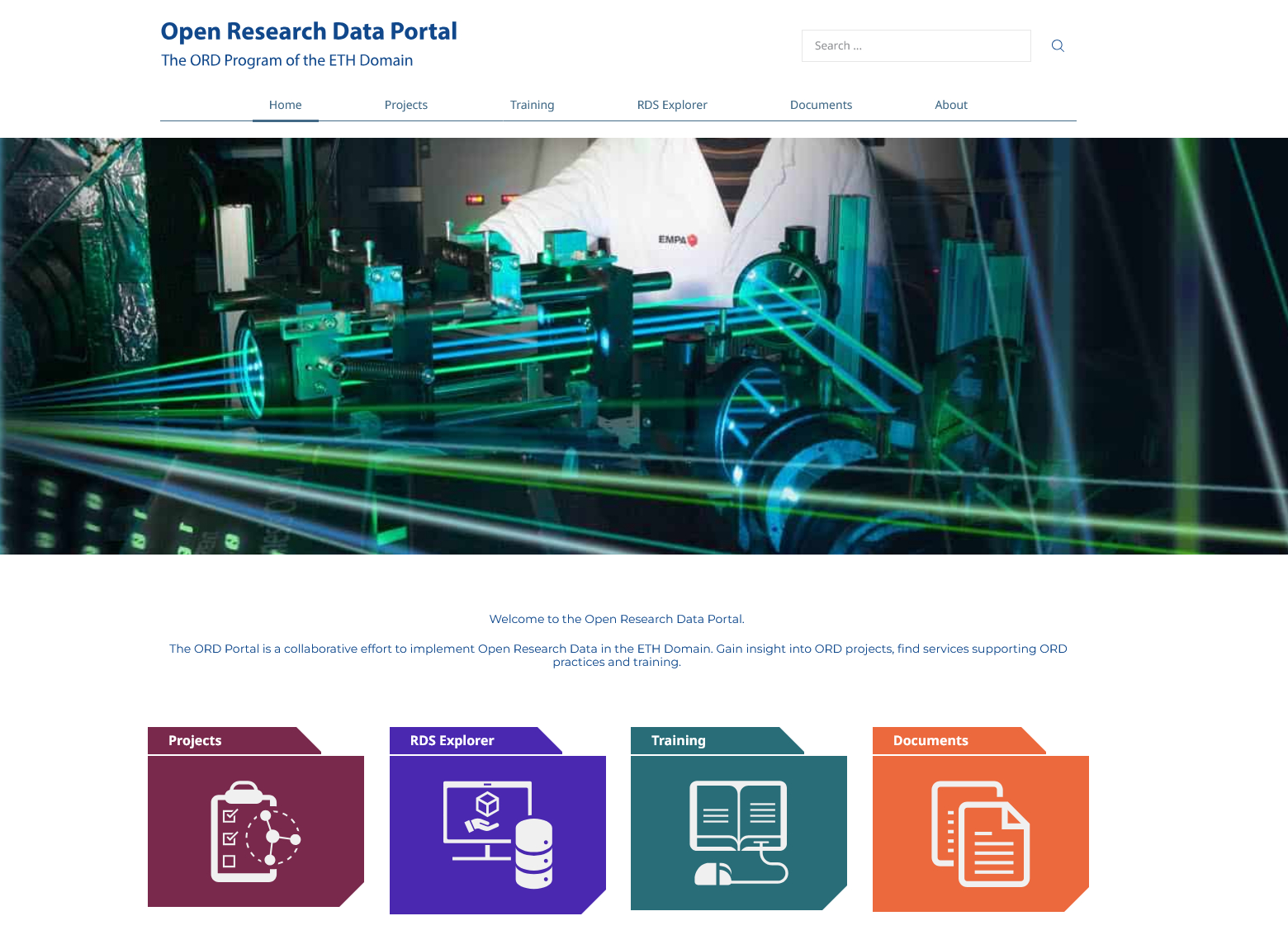This screenshot has height=949, width=1288.
Task: Open the Documents stacked pages icon
Action: click(x=980, y=833)
